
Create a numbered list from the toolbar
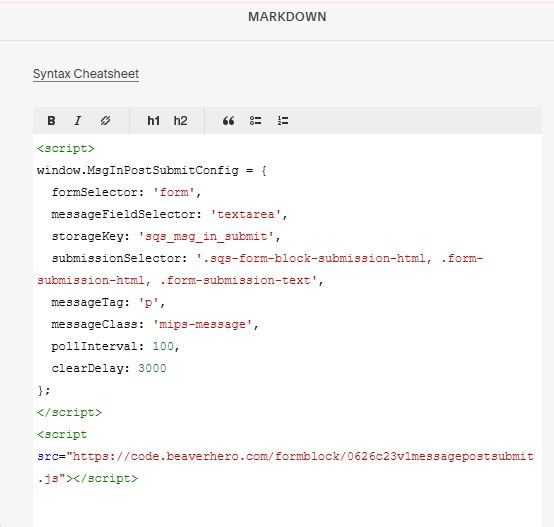283,121
